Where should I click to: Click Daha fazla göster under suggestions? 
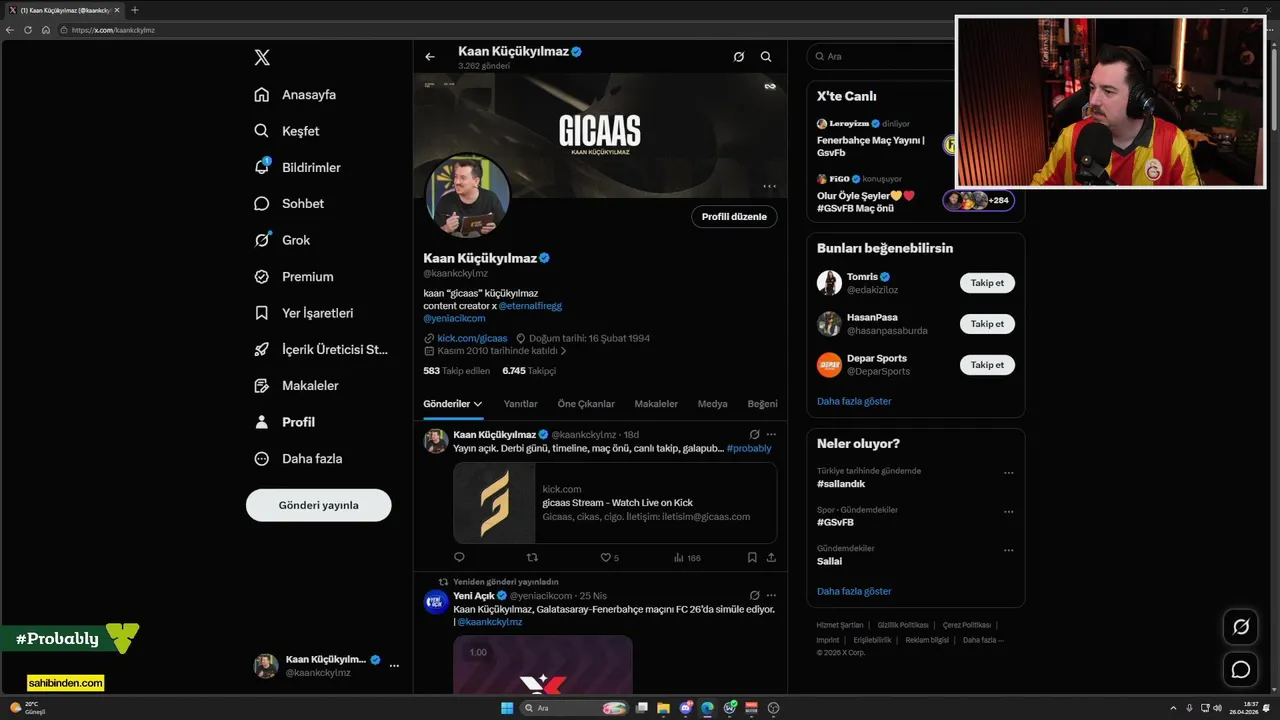pos(854,401)
